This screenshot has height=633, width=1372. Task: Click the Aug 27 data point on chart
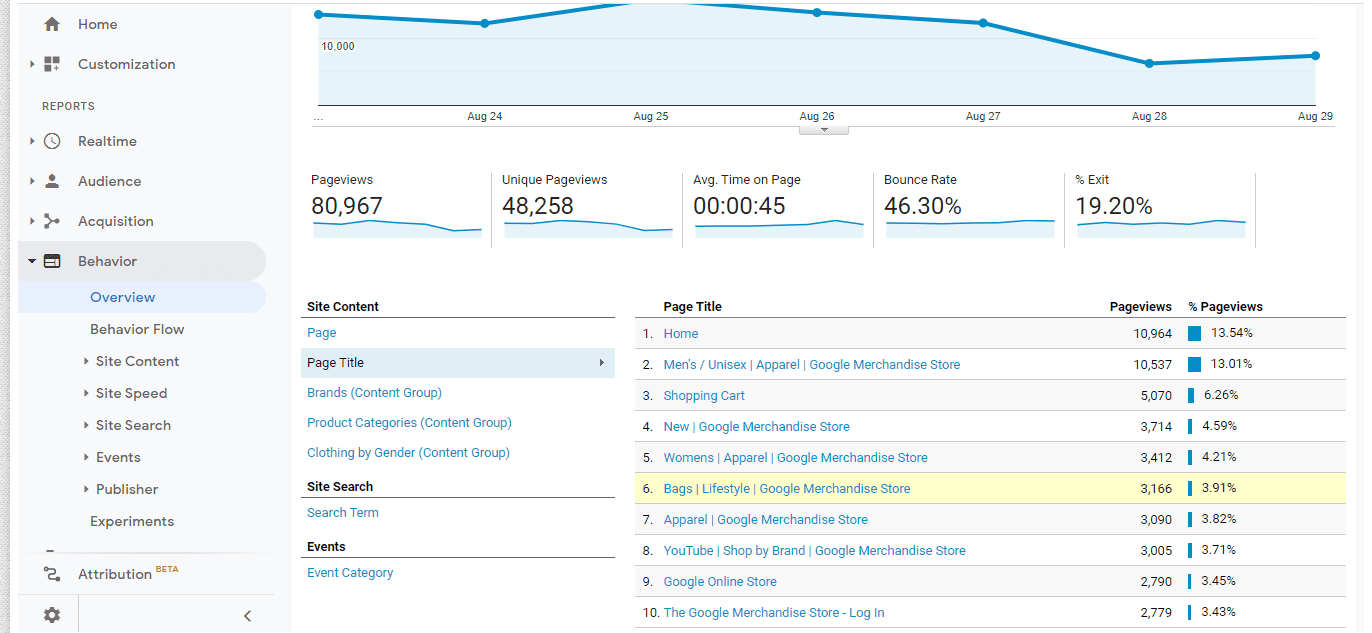[x=983, y=23]
